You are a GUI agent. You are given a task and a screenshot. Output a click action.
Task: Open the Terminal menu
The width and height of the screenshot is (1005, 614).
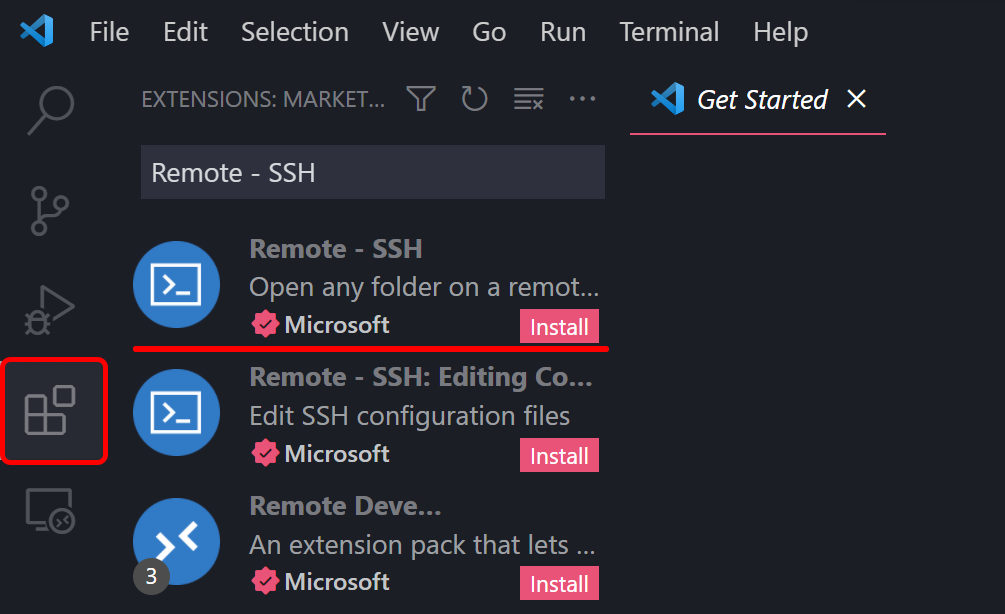pos(669,32)
